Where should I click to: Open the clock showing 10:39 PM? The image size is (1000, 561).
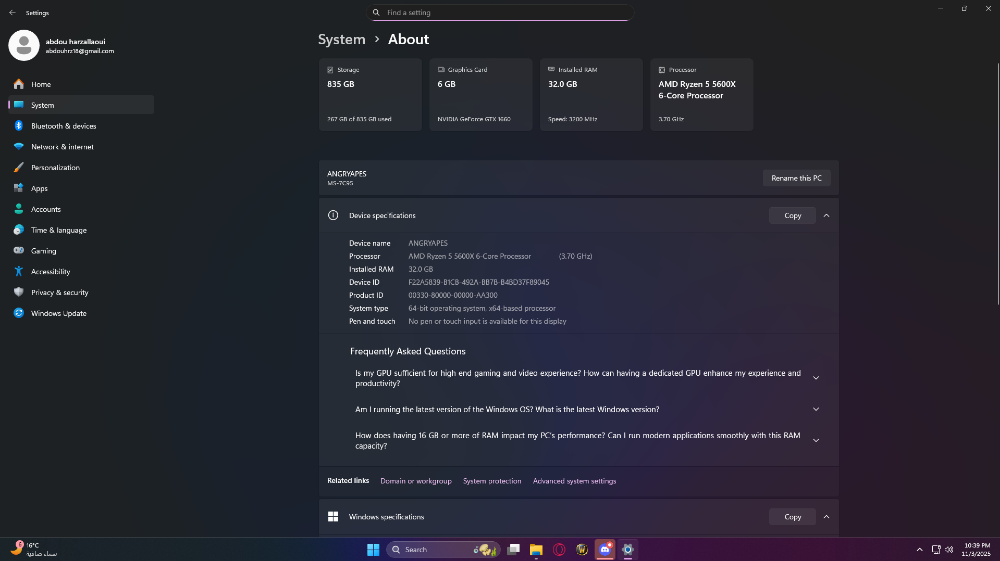pyautogui.click(x=977, y=550)
